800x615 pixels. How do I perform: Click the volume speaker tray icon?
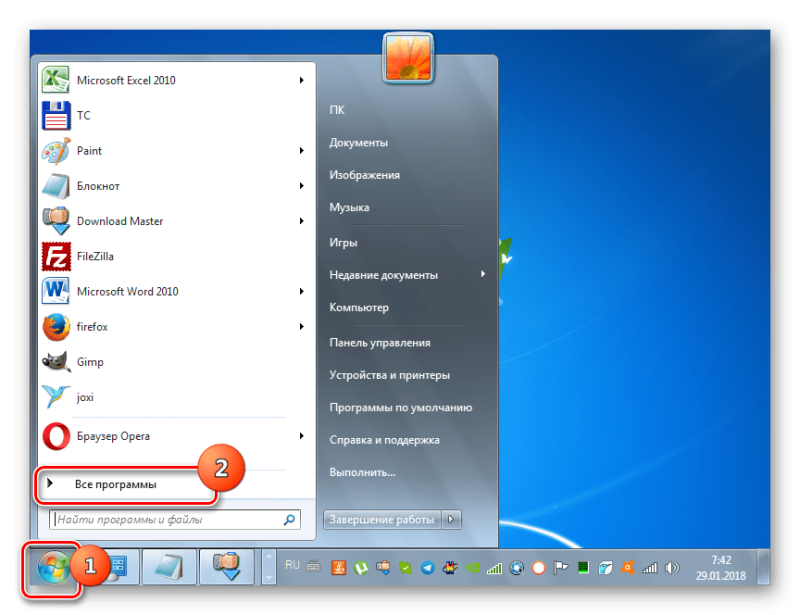point(672,568)
